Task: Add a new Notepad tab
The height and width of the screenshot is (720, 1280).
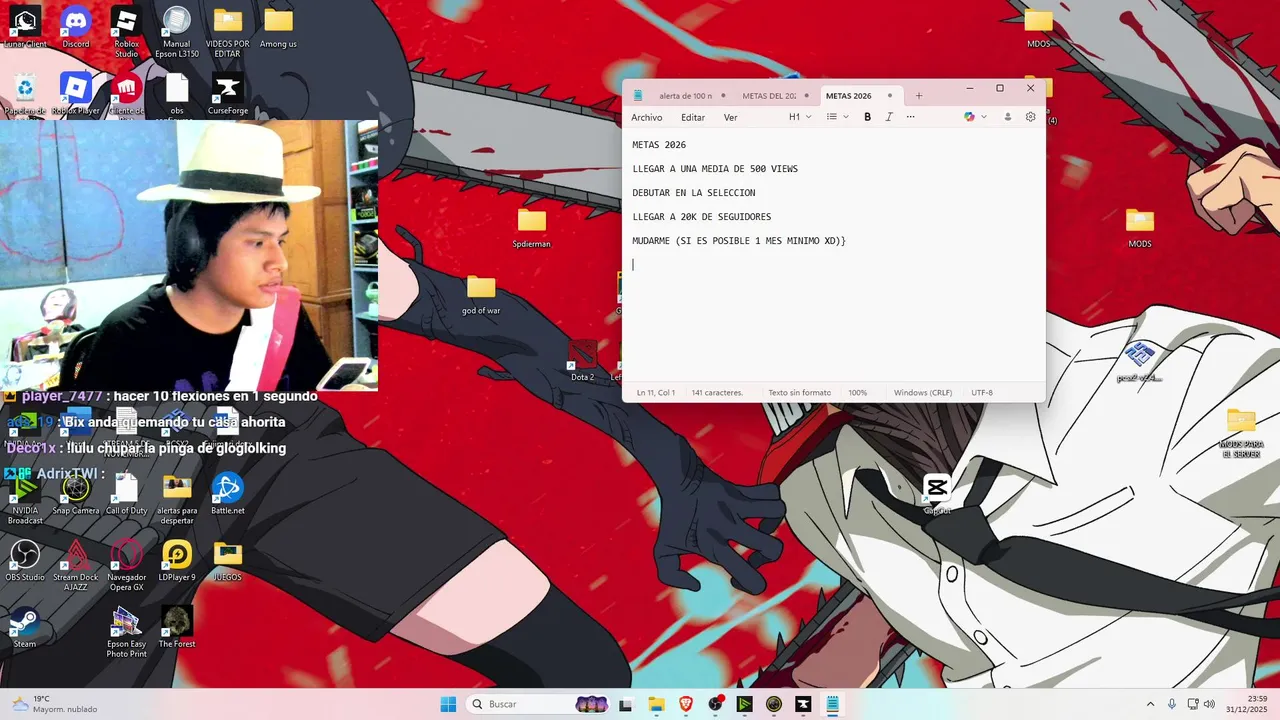Action: click(x=919, y=96)
